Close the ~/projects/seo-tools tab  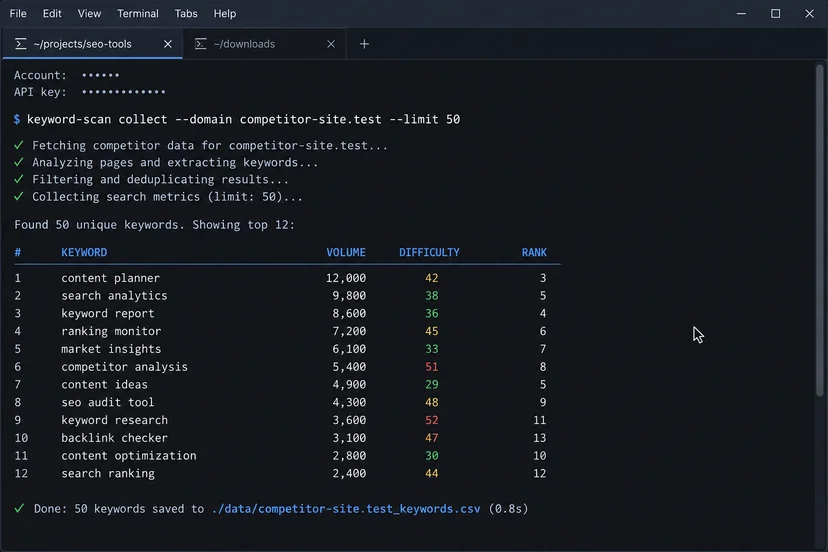click(x=168, y=44)
